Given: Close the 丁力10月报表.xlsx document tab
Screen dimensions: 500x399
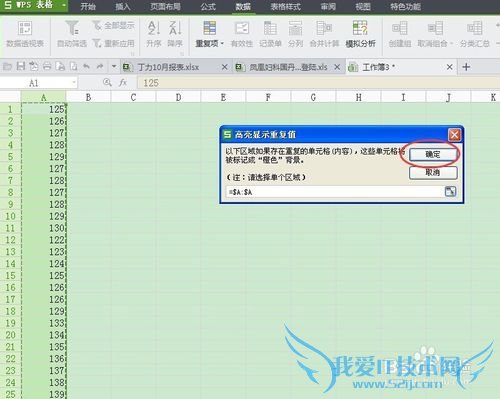Looking at the screenshot, I should point(224,67).
